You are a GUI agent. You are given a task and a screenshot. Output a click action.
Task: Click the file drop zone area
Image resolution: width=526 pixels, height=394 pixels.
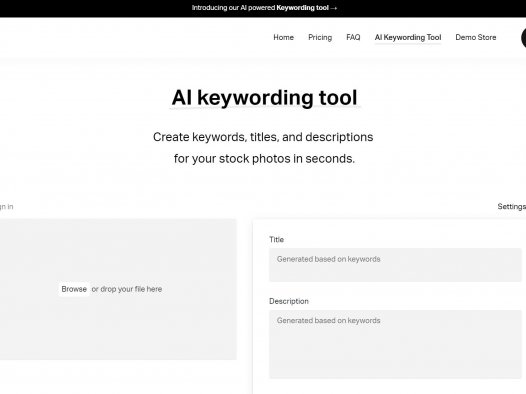(x=118, y=289)
